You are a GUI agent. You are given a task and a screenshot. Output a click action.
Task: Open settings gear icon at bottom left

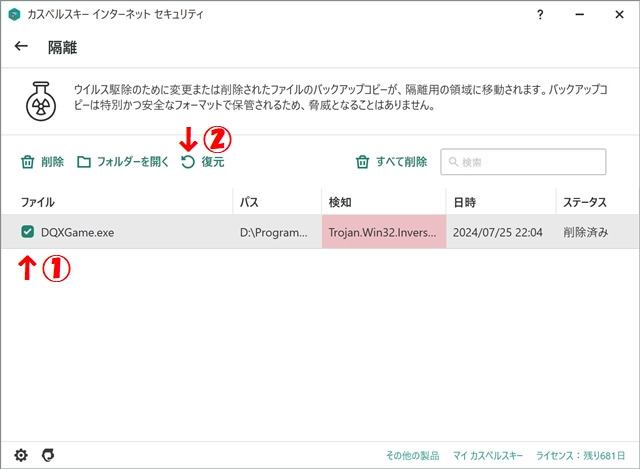pos(21,453)
